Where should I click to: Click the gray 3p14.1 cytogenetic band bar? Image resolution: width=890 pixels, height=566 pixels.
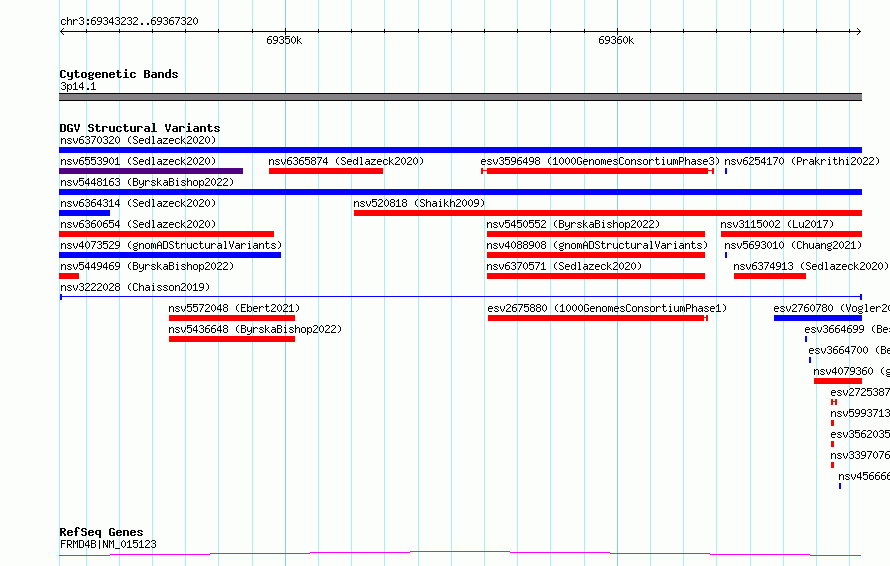tap(460, 97)
